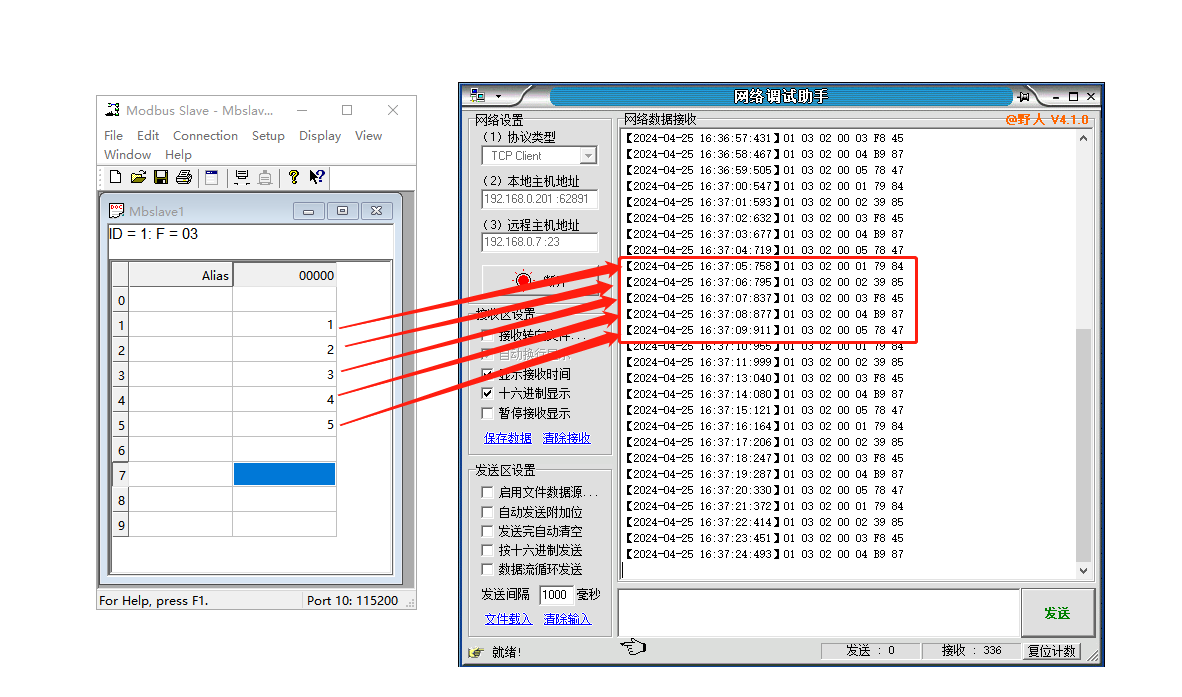1182x697 pixels.
Task: Click the Open folder icon in Modbus Slave toolbar
Action: (138, 177)
